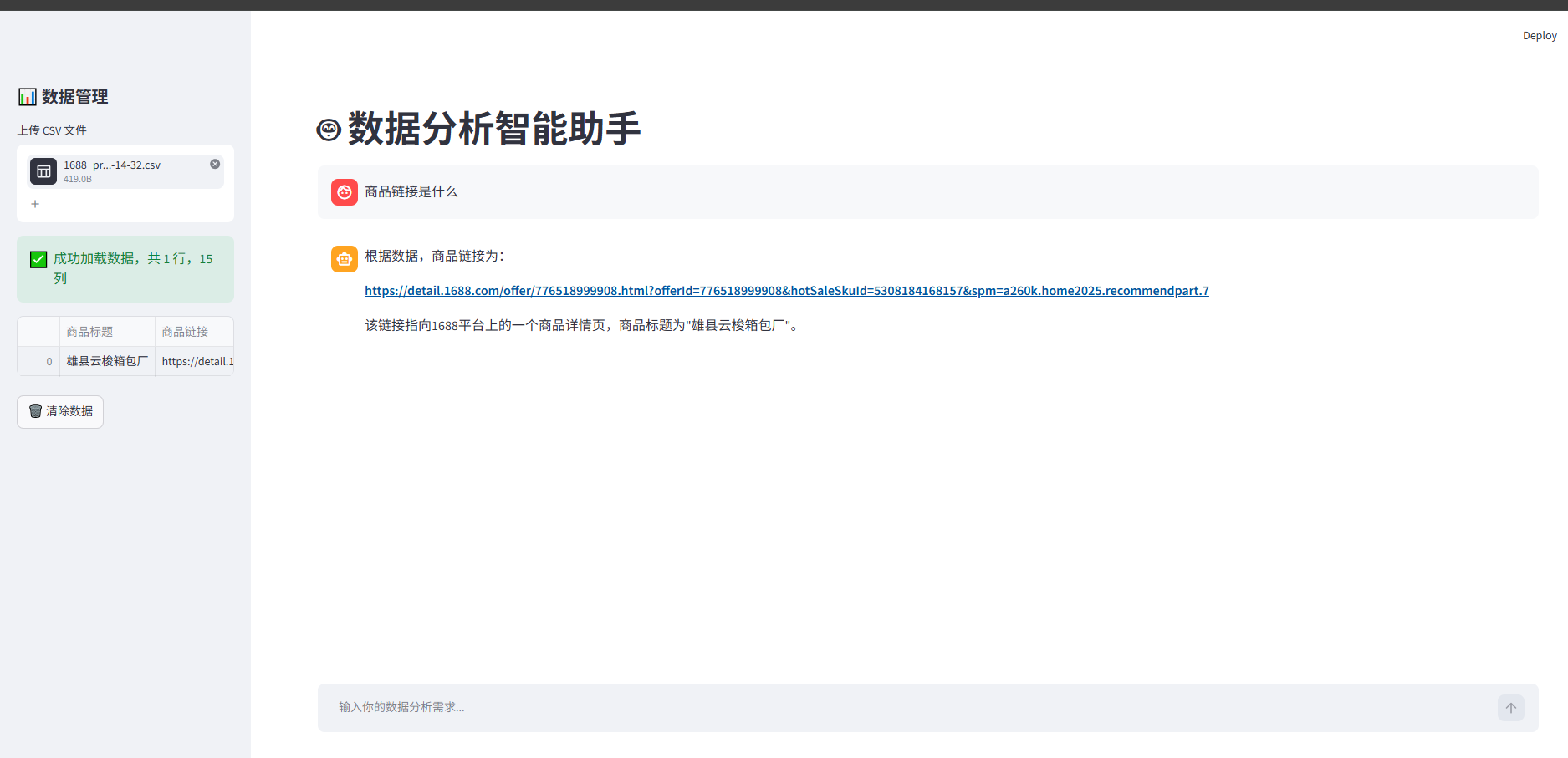
Task: Sort by the 商品标题 column header
Action: click(x=107, y=332)
